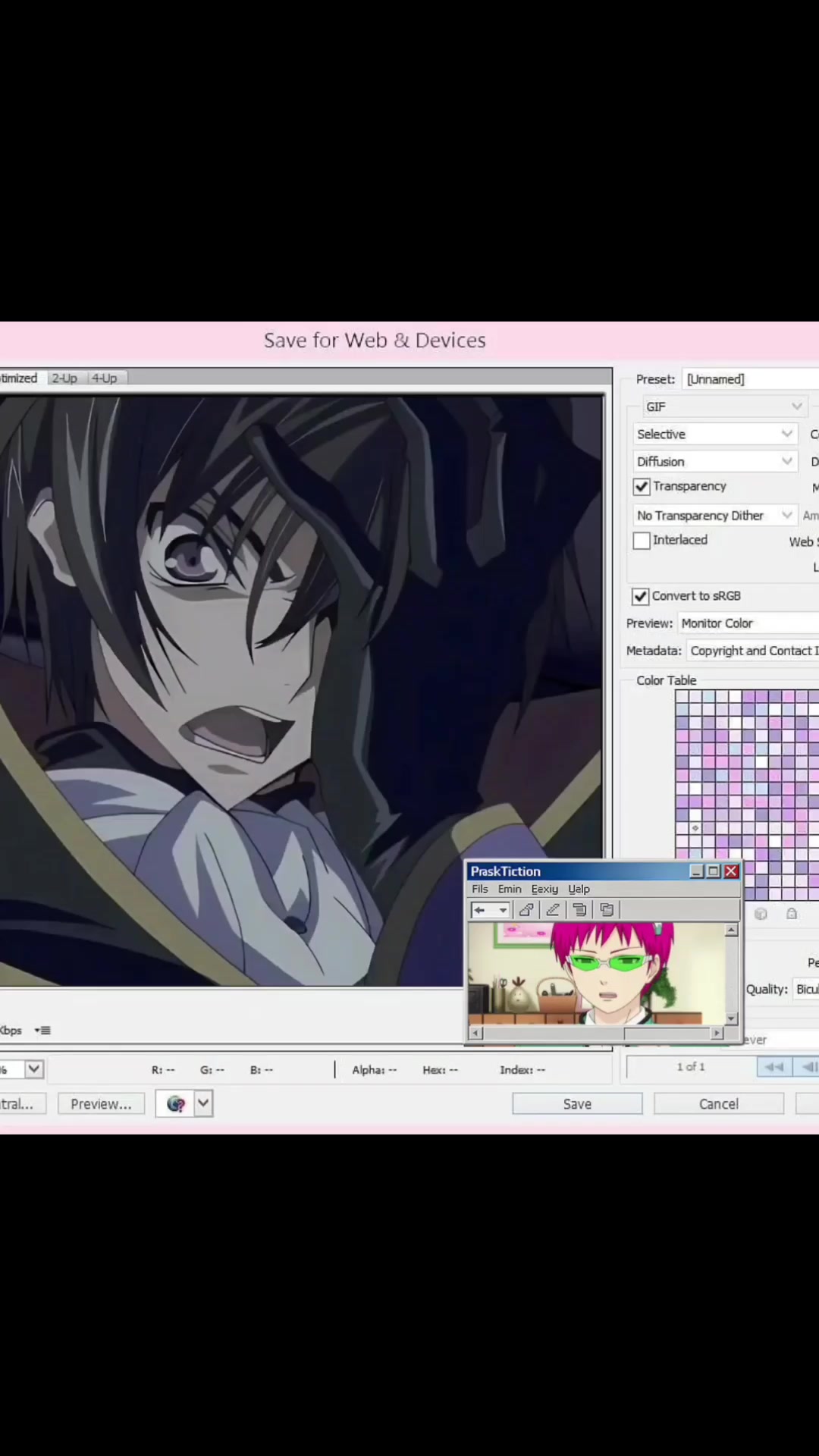
Task: Click the copy icon in PraskTiction toolbar
Action: point(607,910)
